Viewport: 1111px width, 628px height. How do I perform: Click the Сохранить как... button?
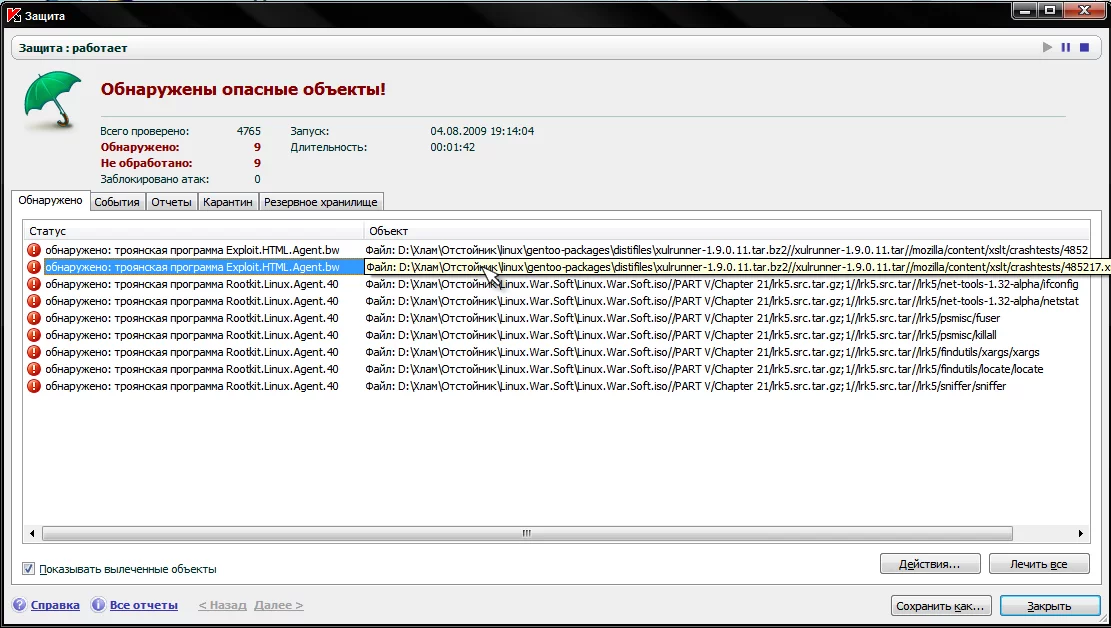pyautogui.click(x=940, y=606)
